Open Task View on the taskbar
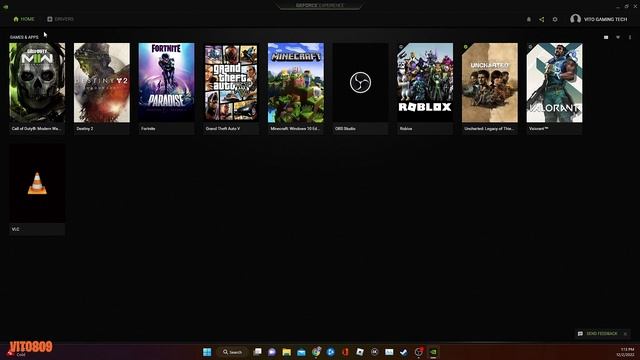This screenshot has width=640, height=360. (x=258, y=352)
